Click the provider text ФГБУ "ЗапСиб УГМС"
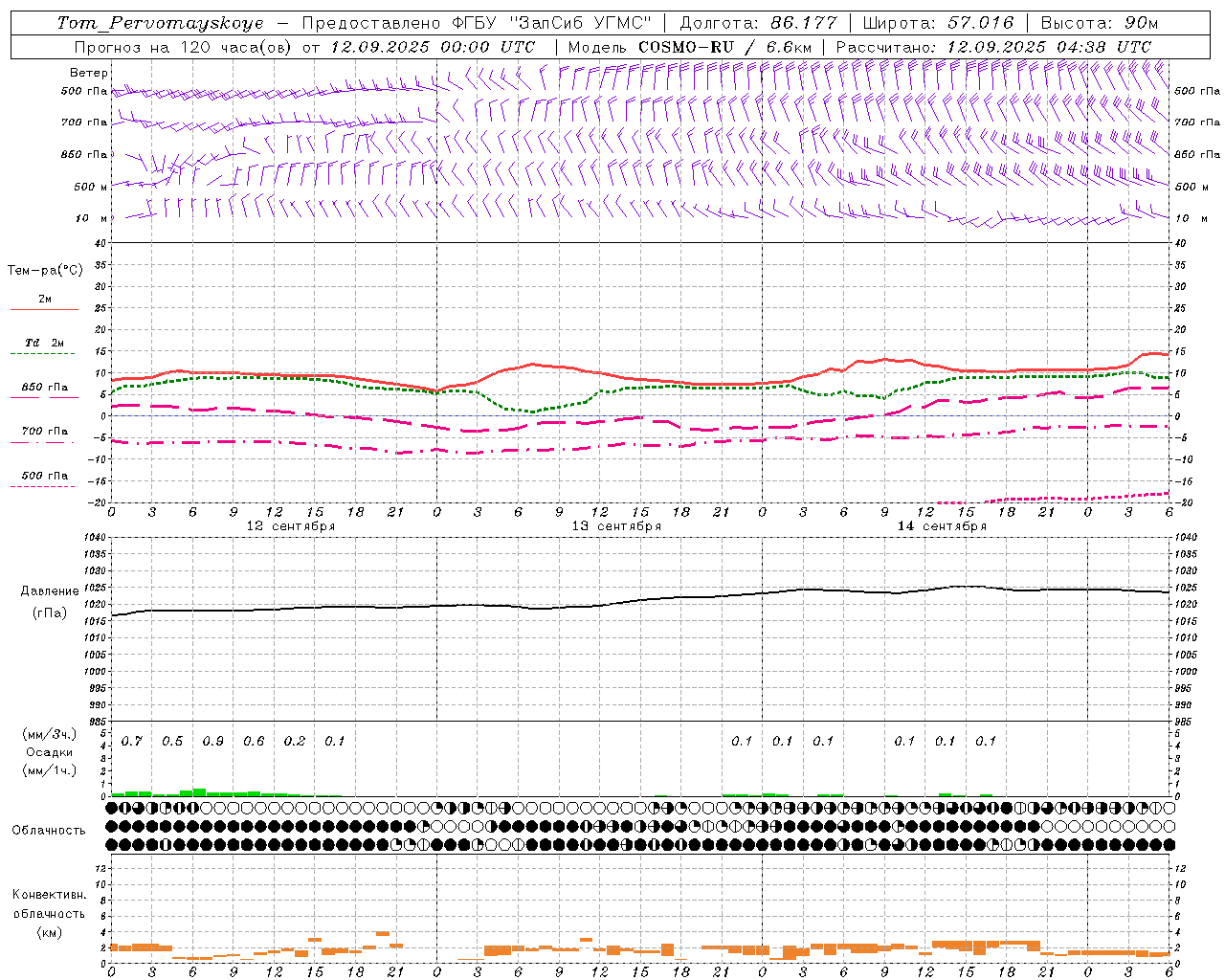Screen dimensions: 1225x980 549,23
